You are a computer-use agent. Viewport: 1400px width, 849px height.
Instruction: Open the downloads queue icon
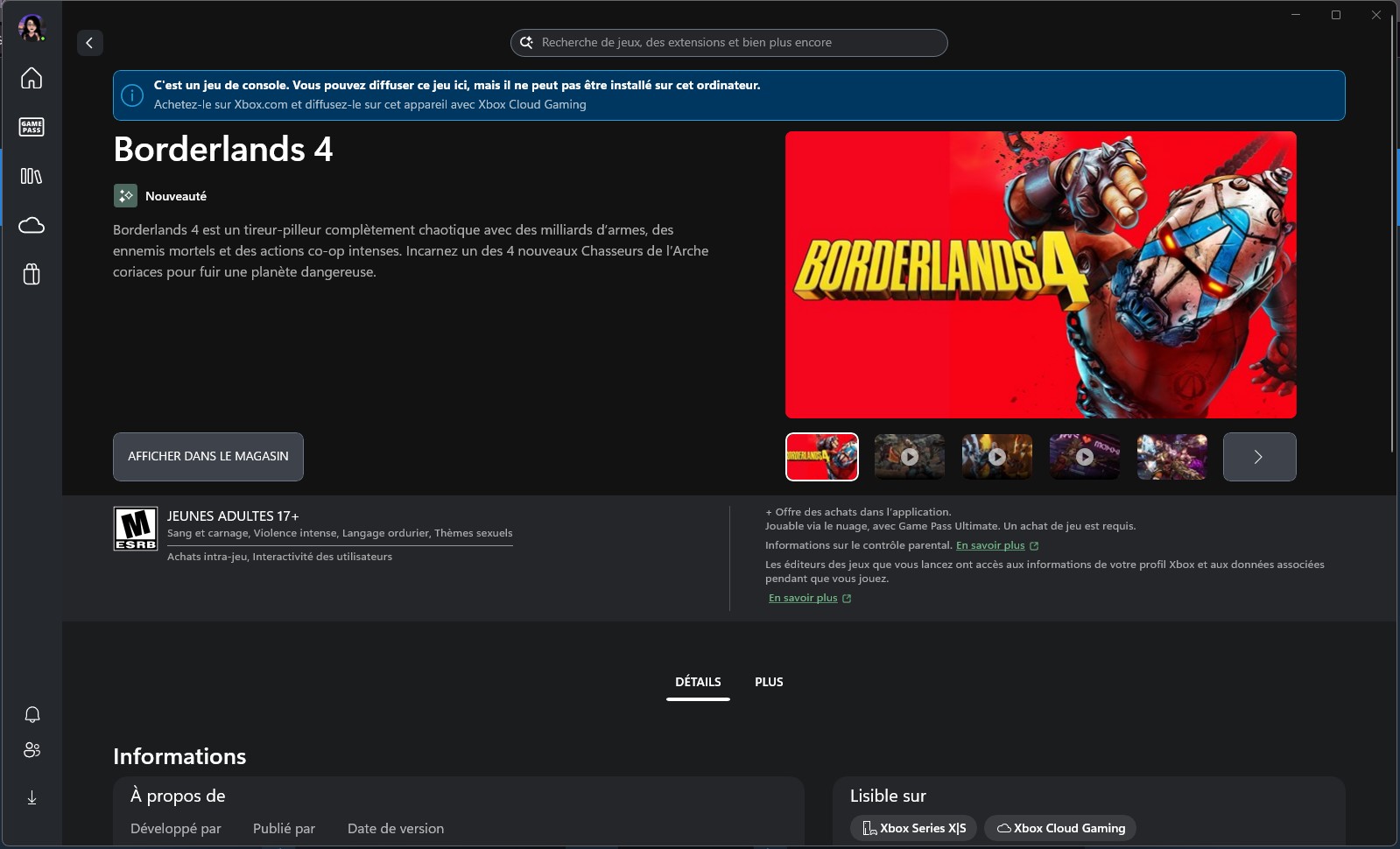pos(32,797)
